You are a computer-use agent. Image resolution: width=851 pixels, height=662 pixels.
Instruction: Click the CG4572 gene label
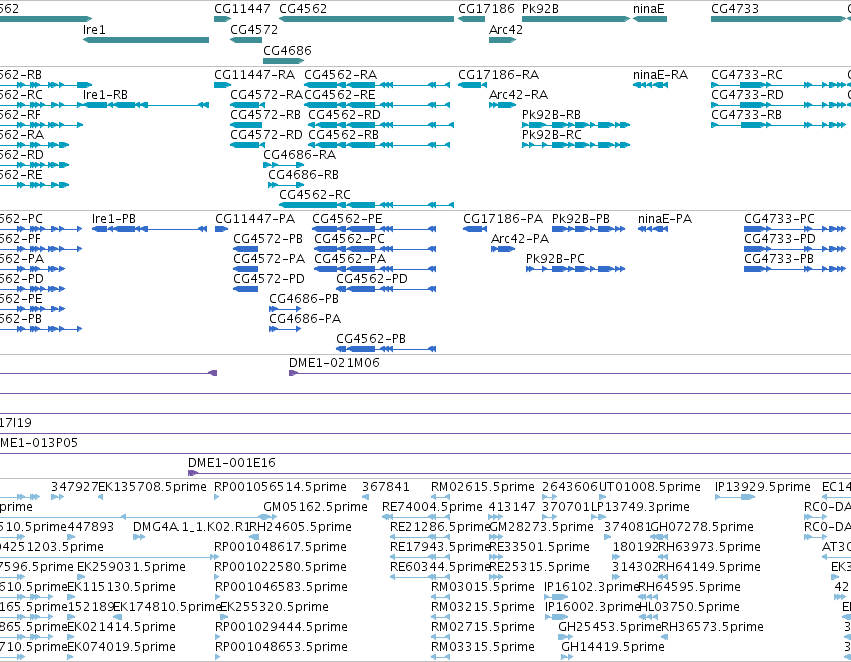pyautogui.click(x=254, y=29)
